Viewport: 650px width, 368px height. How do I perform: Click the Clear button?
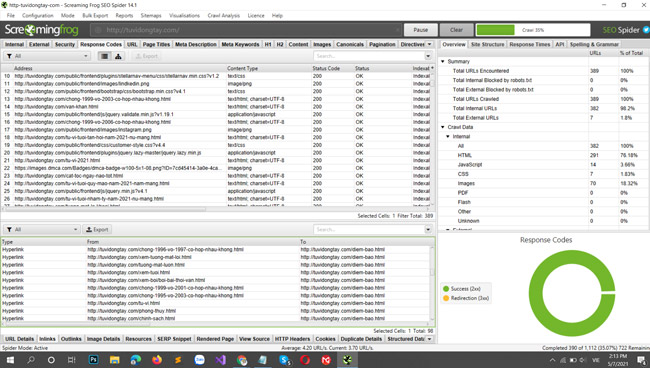tap(456, 30)
